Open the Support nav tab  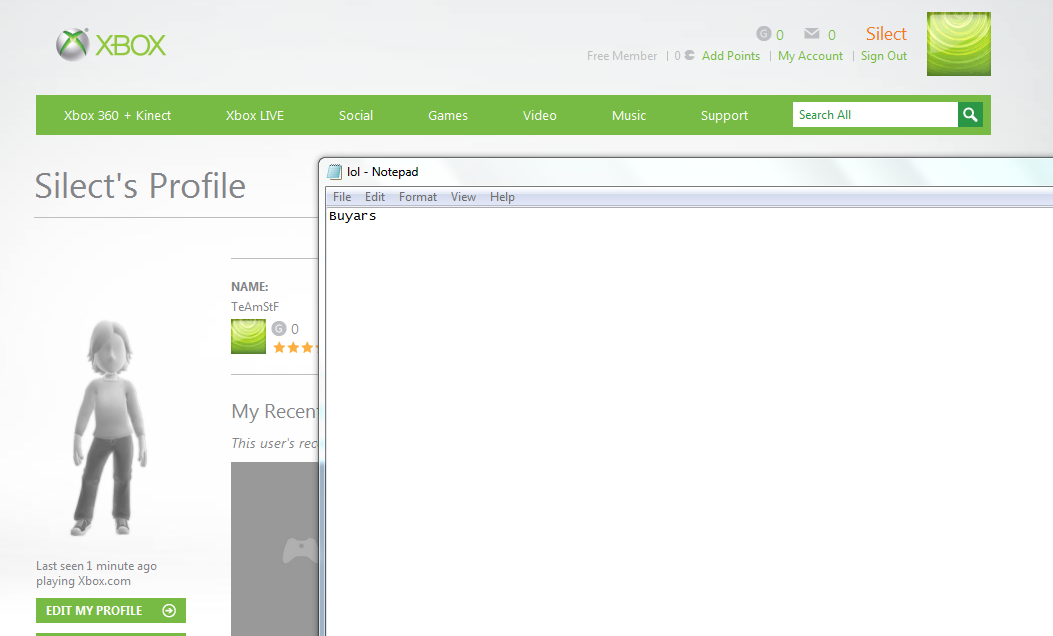(x=724, y=116)
